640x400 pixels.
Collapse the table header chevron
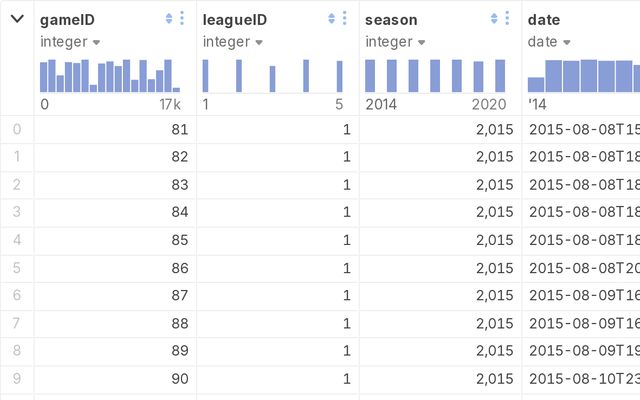pyautogui.click(x=17, y=19)
